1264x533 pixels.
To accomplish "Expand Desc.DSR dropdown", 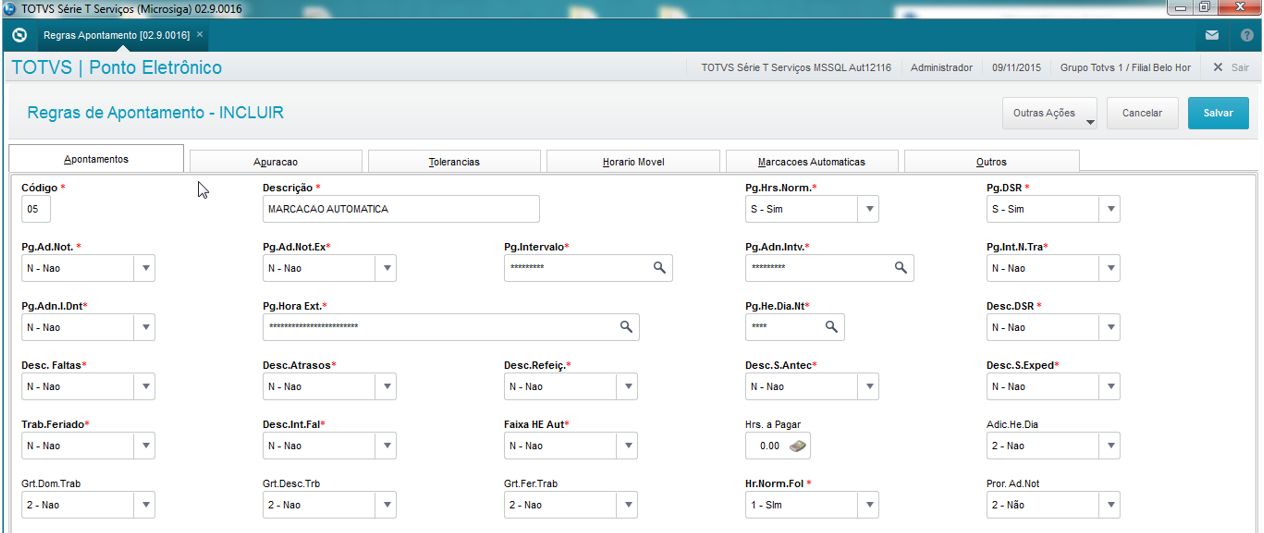I will pos(1109,327).
